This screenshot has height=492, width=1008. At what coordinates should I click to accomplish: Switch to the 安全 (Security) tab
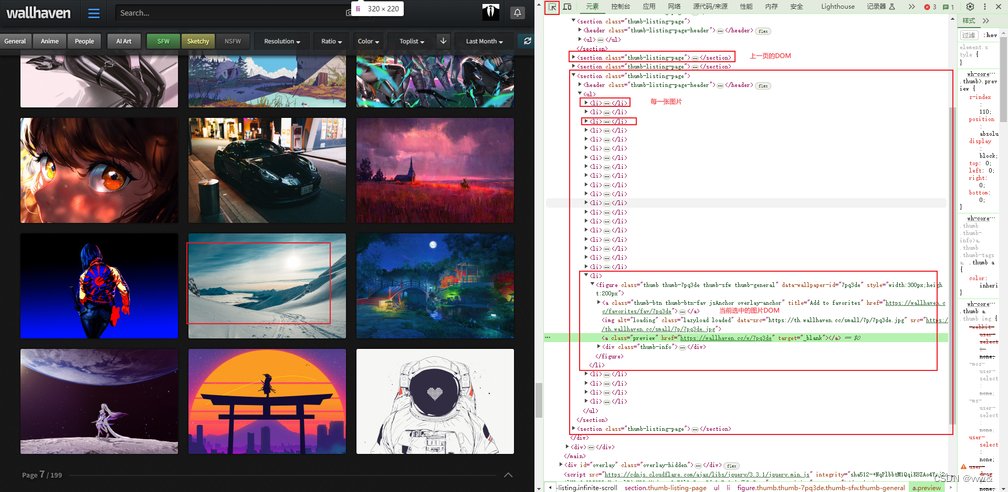pyautogui.click(x=796, y=6)
